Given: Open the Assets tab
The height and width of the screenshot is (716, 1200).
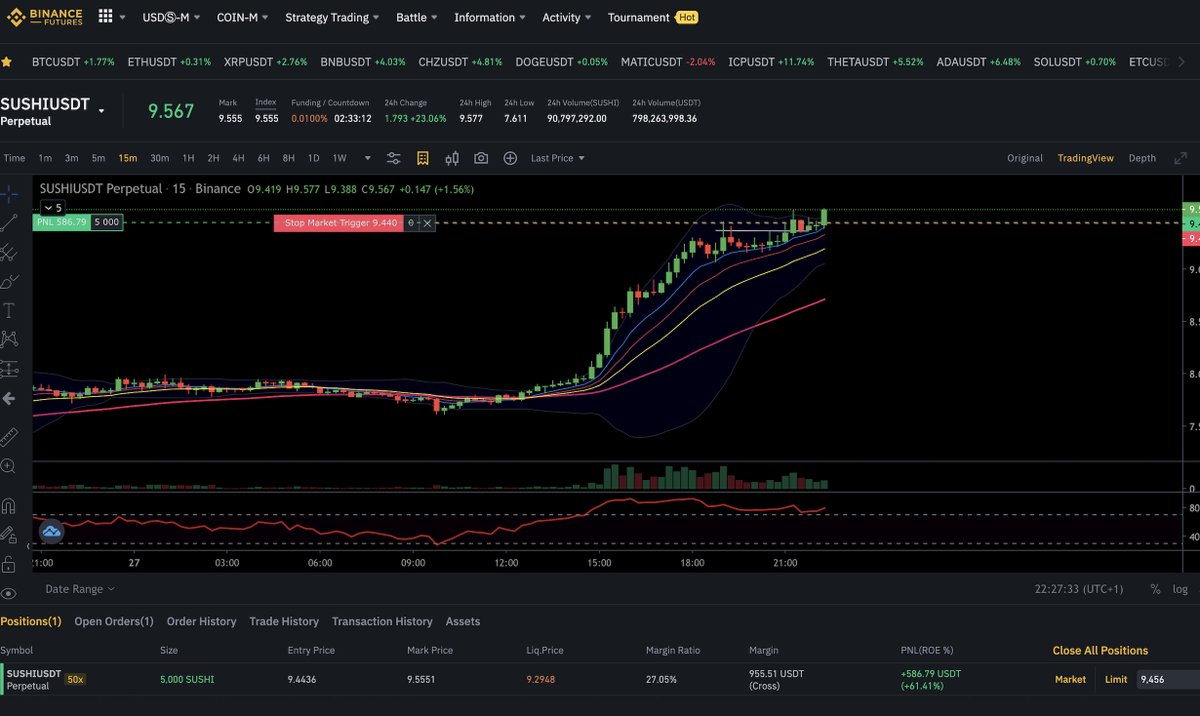Looking at the screenshot, I should click(x=463, y=621).
